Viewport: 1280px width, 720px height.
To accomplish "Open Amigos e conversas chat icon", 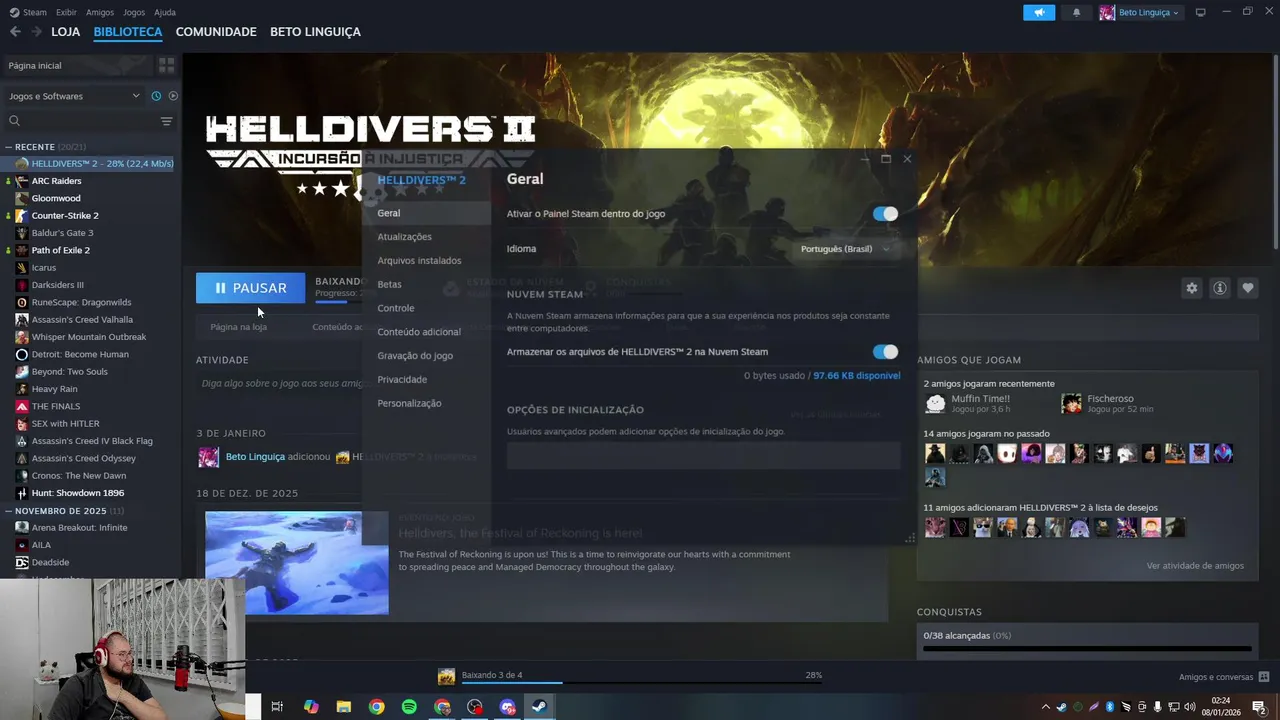I will click(x=1264, y=677).
